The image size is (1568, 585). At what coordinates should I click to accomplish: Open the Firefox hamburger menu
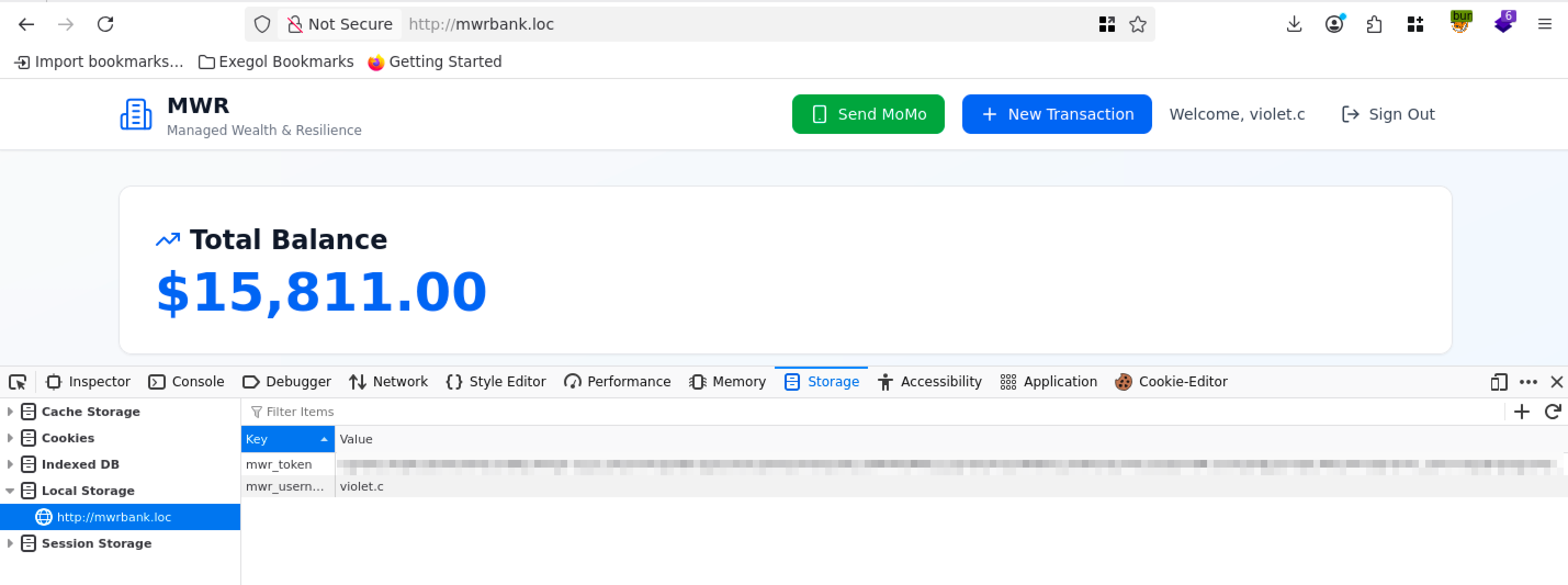tap(1544, 24)
